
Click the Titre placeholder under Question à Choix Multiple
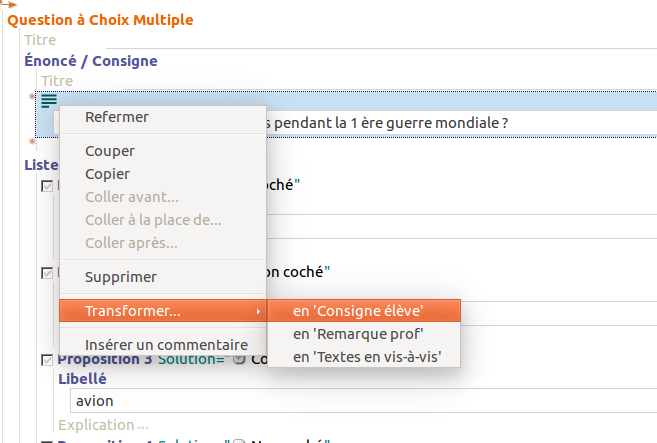(x=40, y=40)
